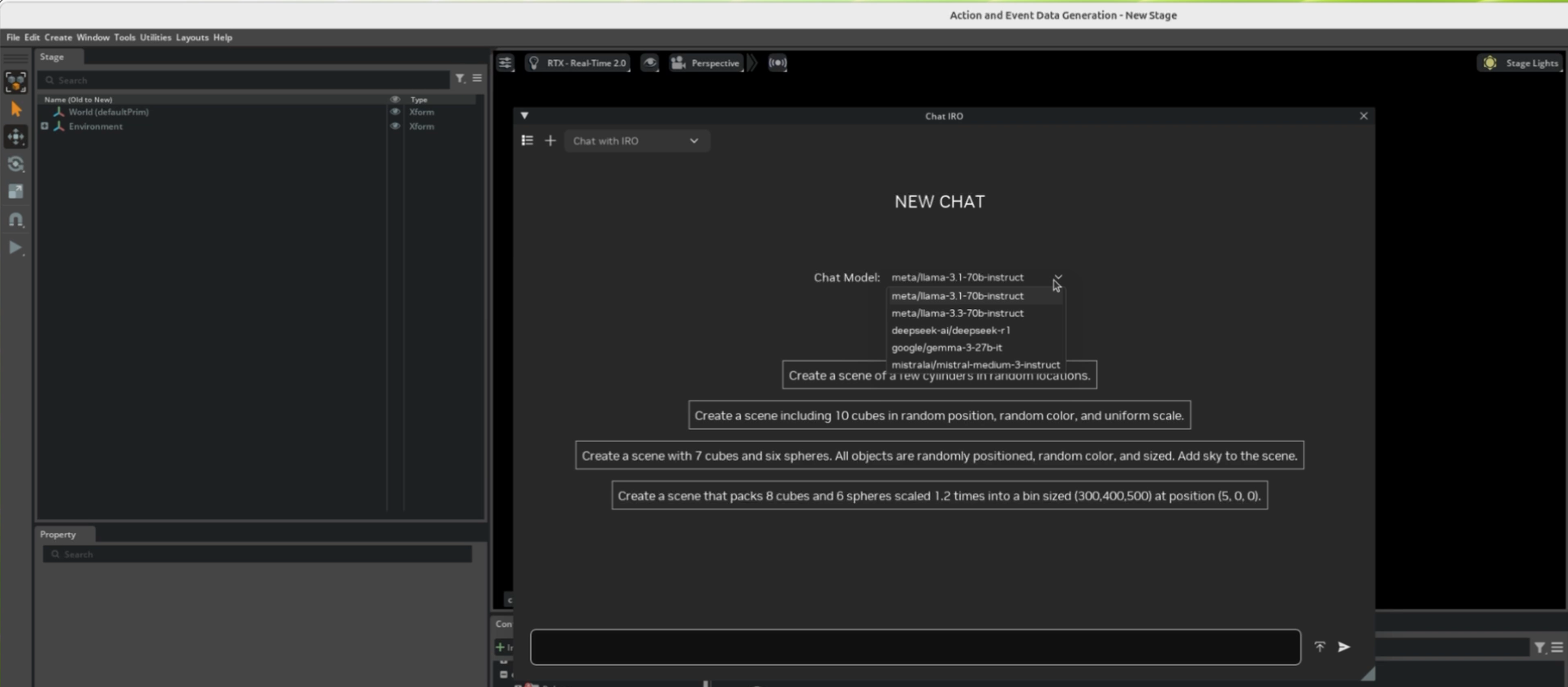
Task: Choose the Rotate tool in left toolbar
Action: [x=15, y=165]
